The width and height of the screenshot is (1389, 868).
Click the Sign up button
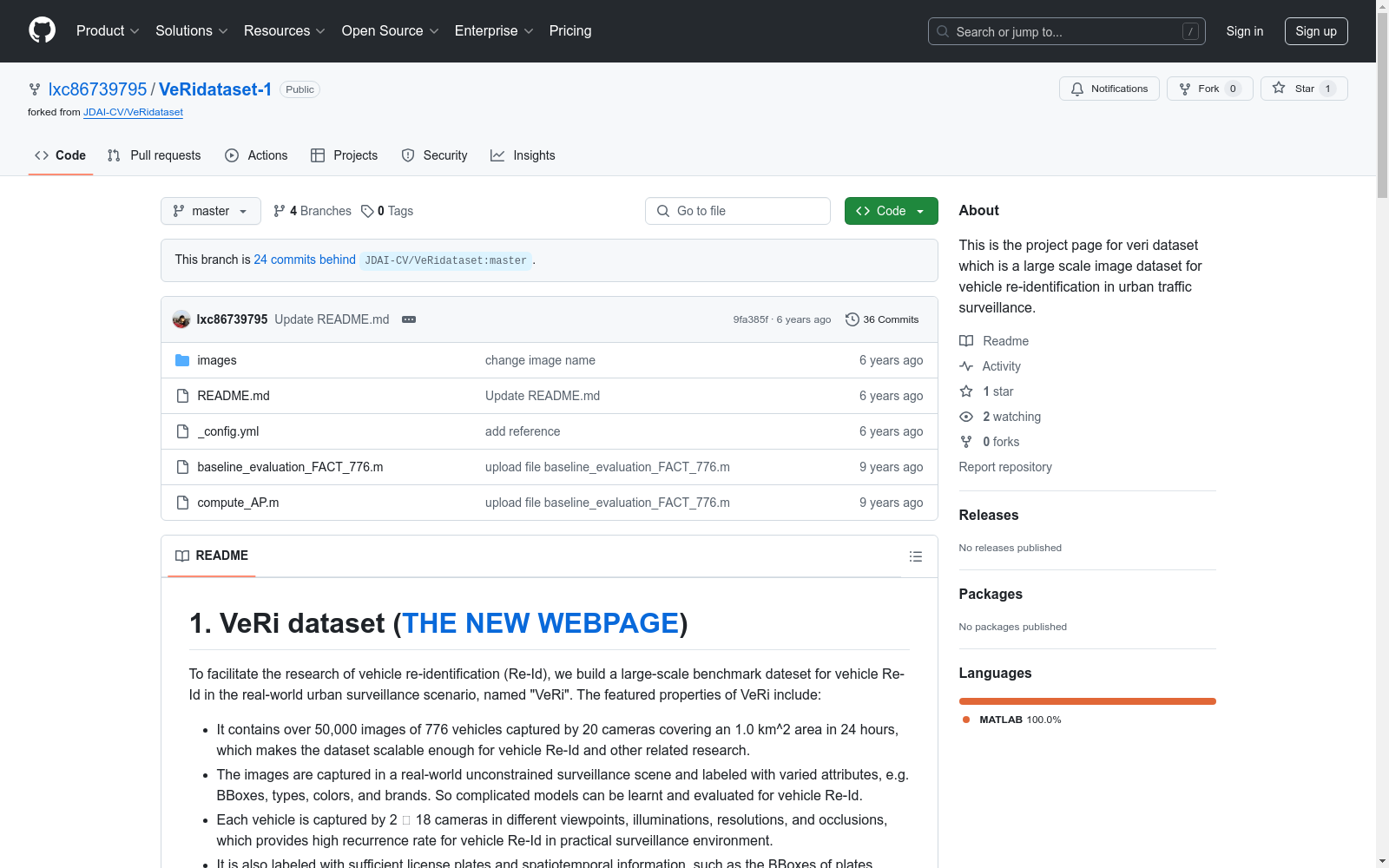(1316, 31)
